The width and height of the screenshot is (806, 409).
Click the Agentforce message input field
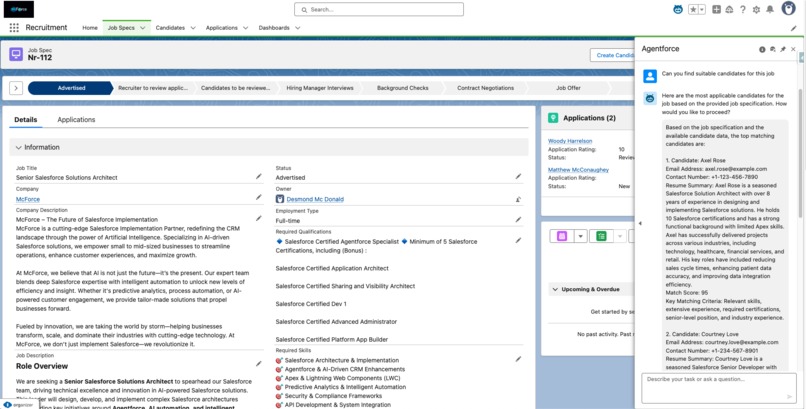click(x=719, y=388)
